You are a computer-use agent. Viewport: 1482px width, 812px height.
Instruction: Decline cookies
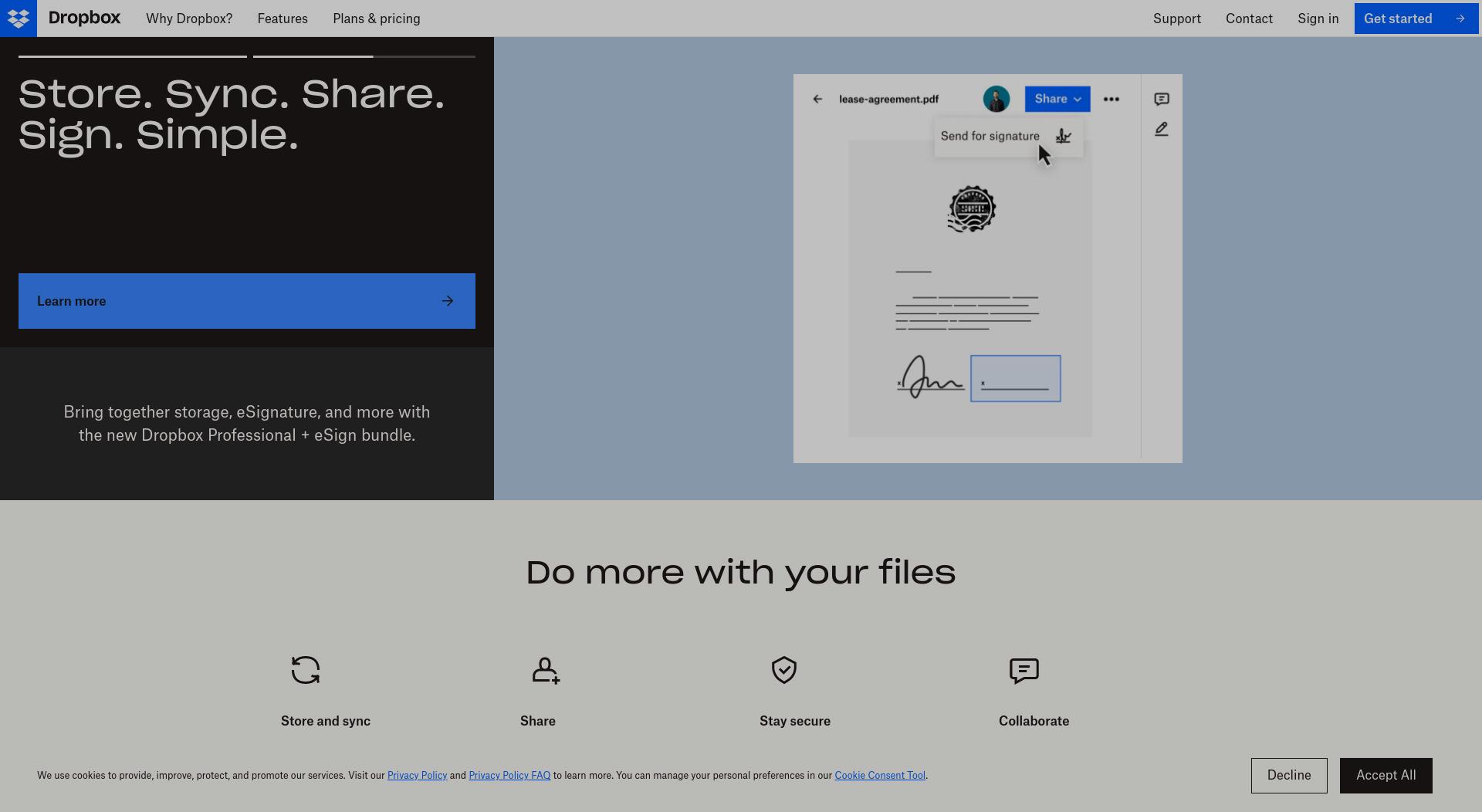(x=1289, y=776)
